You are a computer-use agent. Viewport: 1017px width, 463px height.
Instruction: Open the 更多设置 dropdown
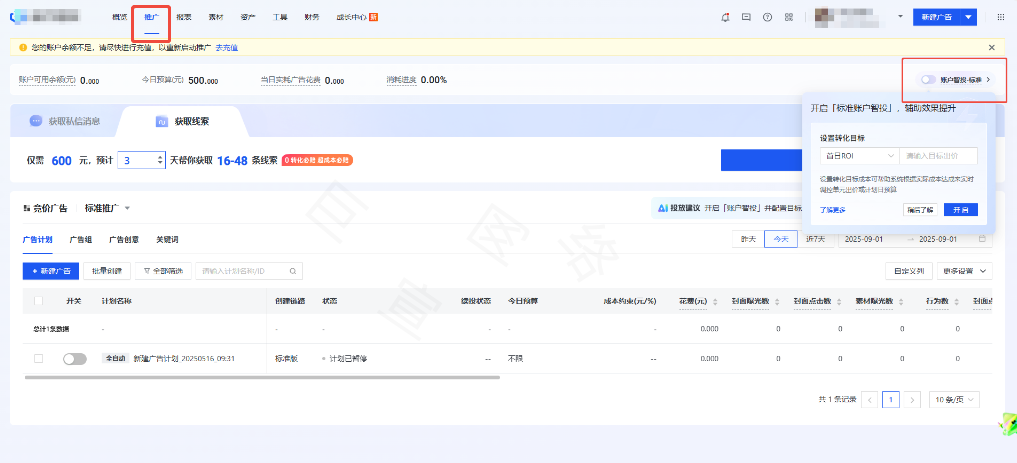coord(964,271)
